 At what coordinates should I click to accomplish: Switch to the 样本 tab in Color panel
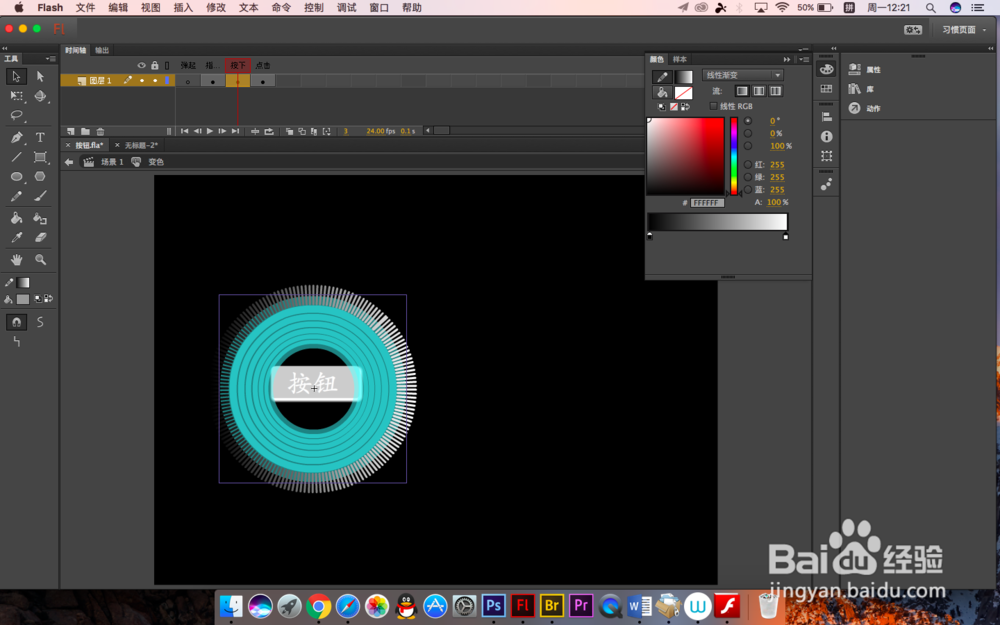pos(679,59)
